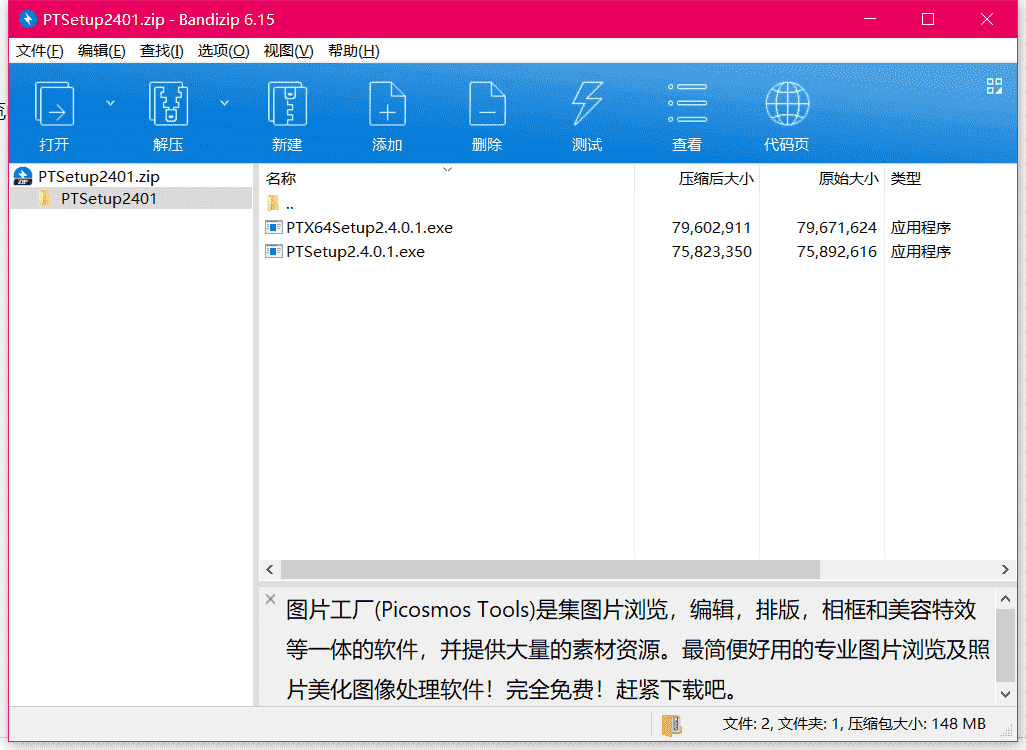The height and width of the screenshot is (750, 1026).
Task: Click the Delete (删除) toolbar icon
Action: (x=487, y=103)
